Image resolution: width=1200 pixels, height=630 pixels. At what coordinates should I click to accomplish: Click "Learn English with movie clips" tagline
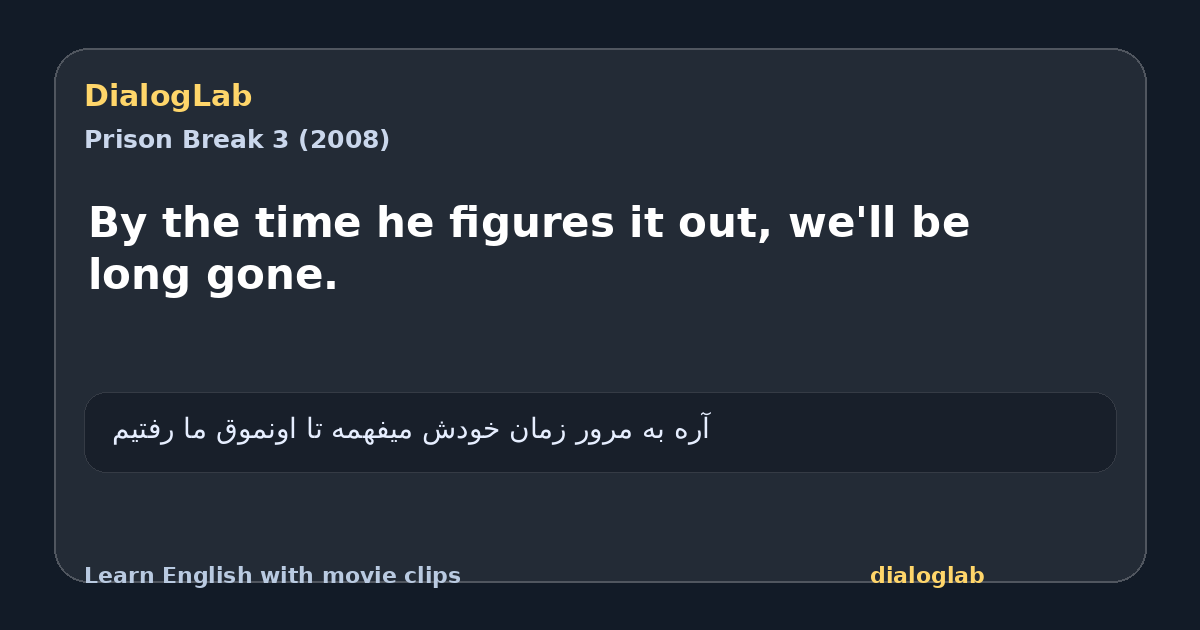pos(272,576)
